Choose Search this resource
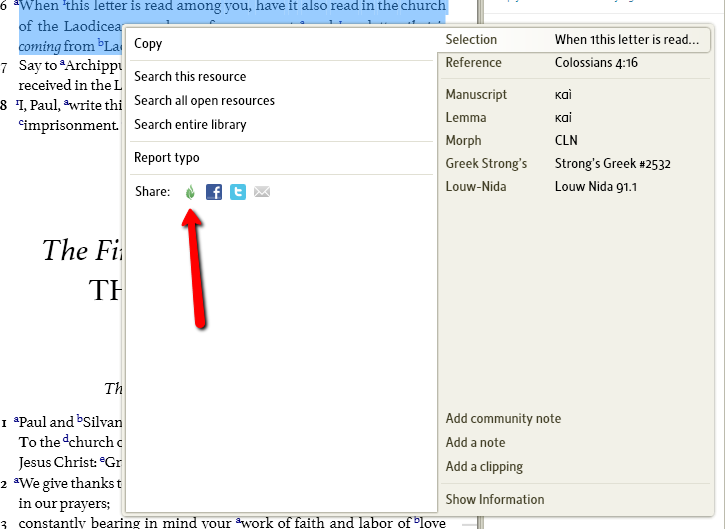Screen dimensions: 725x529 [190, 77]
